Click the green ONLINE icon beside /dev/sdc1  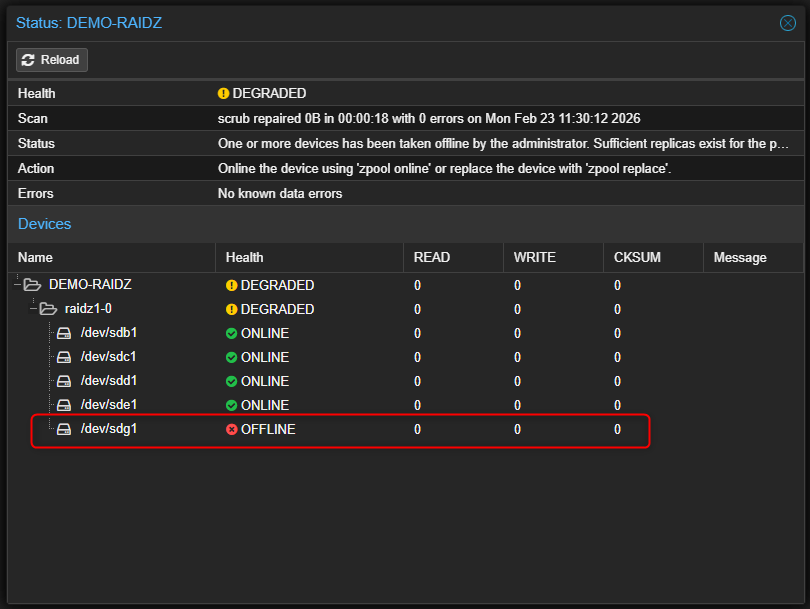point(231,357)
